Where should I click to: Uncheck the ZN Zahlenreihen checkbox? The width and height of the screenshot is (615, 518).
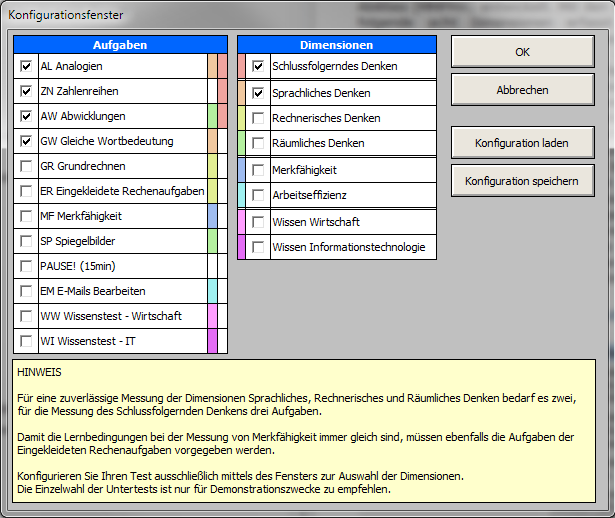(x=26, y=91)
